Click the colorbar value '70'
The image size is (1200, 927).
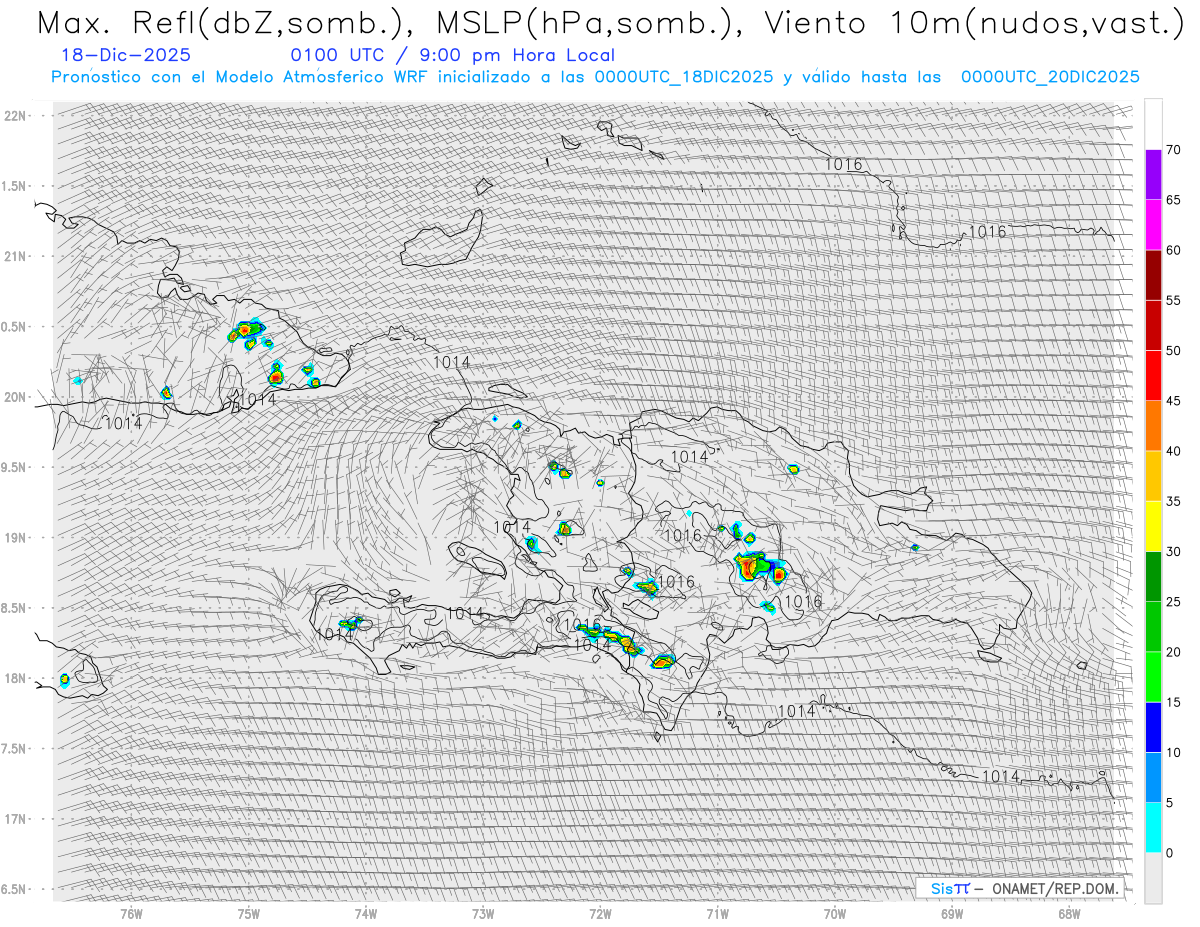click(1173, 150)
